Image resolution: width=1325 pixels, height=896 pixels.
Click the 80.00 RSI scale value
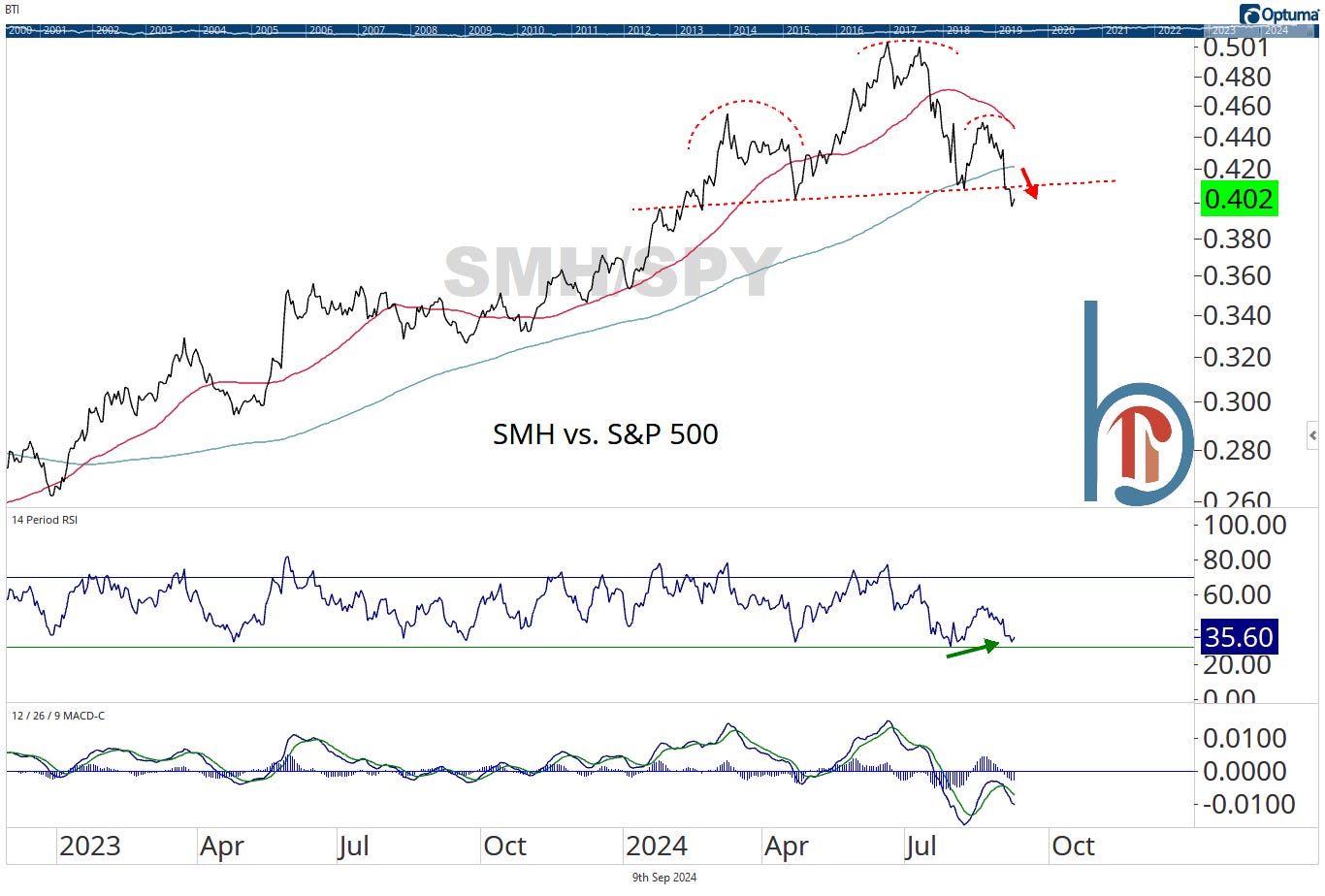(1237, 560)
